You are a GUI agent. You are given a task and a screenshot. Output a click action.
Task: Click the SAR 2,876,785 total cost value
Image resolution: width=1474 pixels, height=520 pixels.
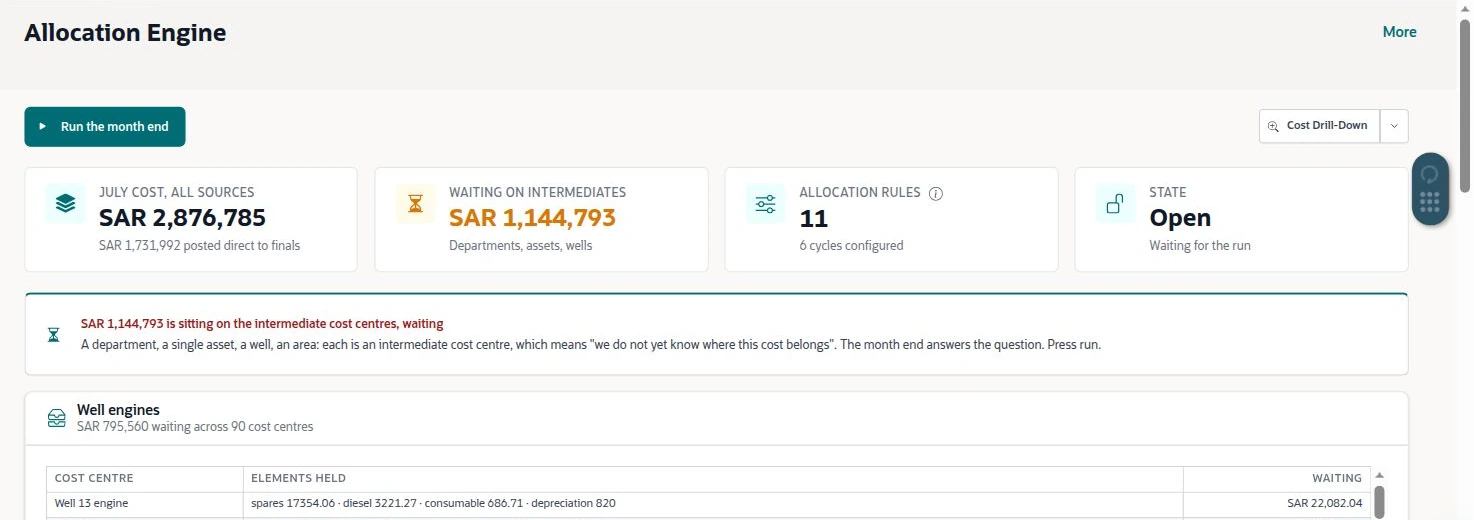click(182, 218)
